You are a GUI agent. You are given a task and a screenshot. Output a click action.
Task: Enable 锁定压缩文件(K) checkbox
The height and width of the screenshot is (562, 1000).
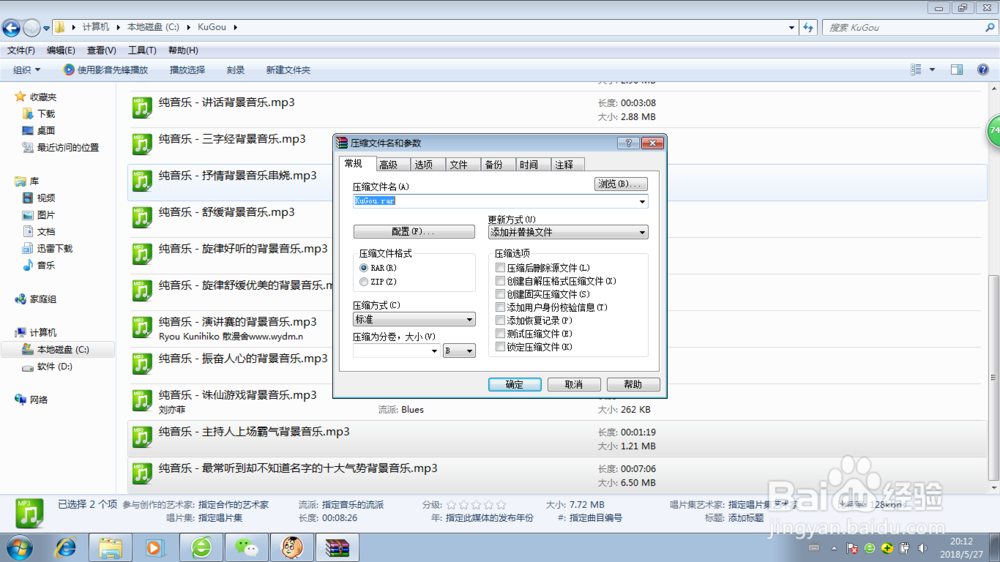click(x=500, y=346)
